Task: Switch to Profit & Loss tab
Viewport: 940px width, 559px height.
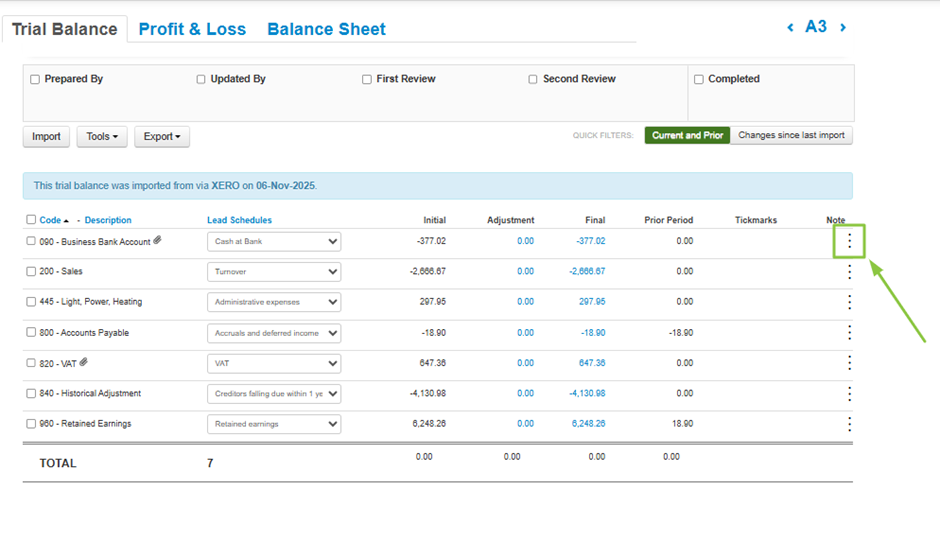Action: [192, 29]
